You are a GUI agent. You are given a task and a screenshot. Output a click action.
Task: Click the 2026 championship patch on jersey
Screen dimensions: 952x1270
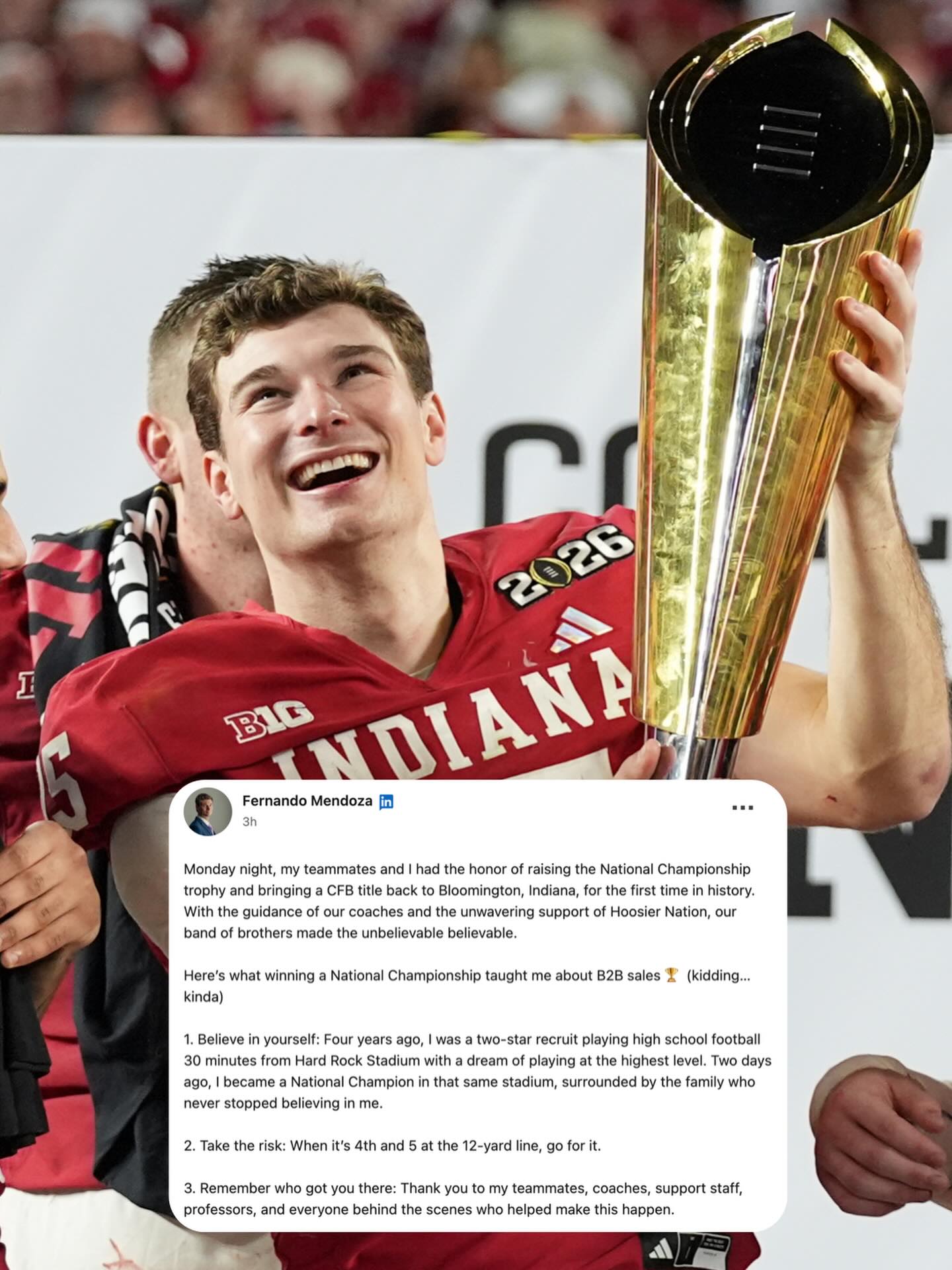pyautogui.click(x=565, y=566)
